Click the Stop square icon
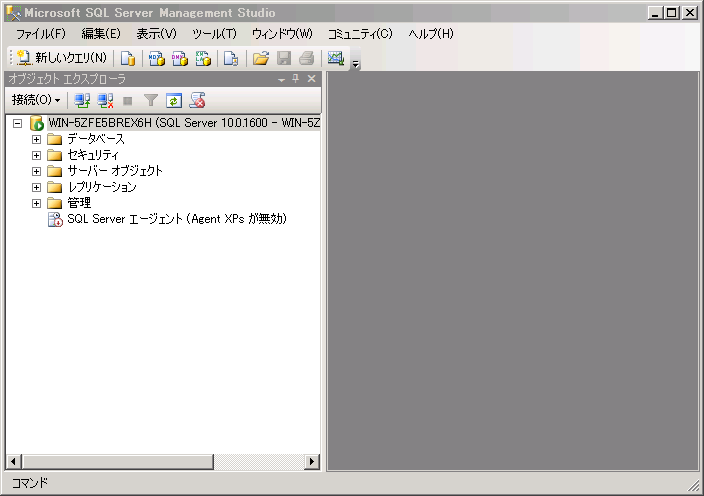 [128, 101]
